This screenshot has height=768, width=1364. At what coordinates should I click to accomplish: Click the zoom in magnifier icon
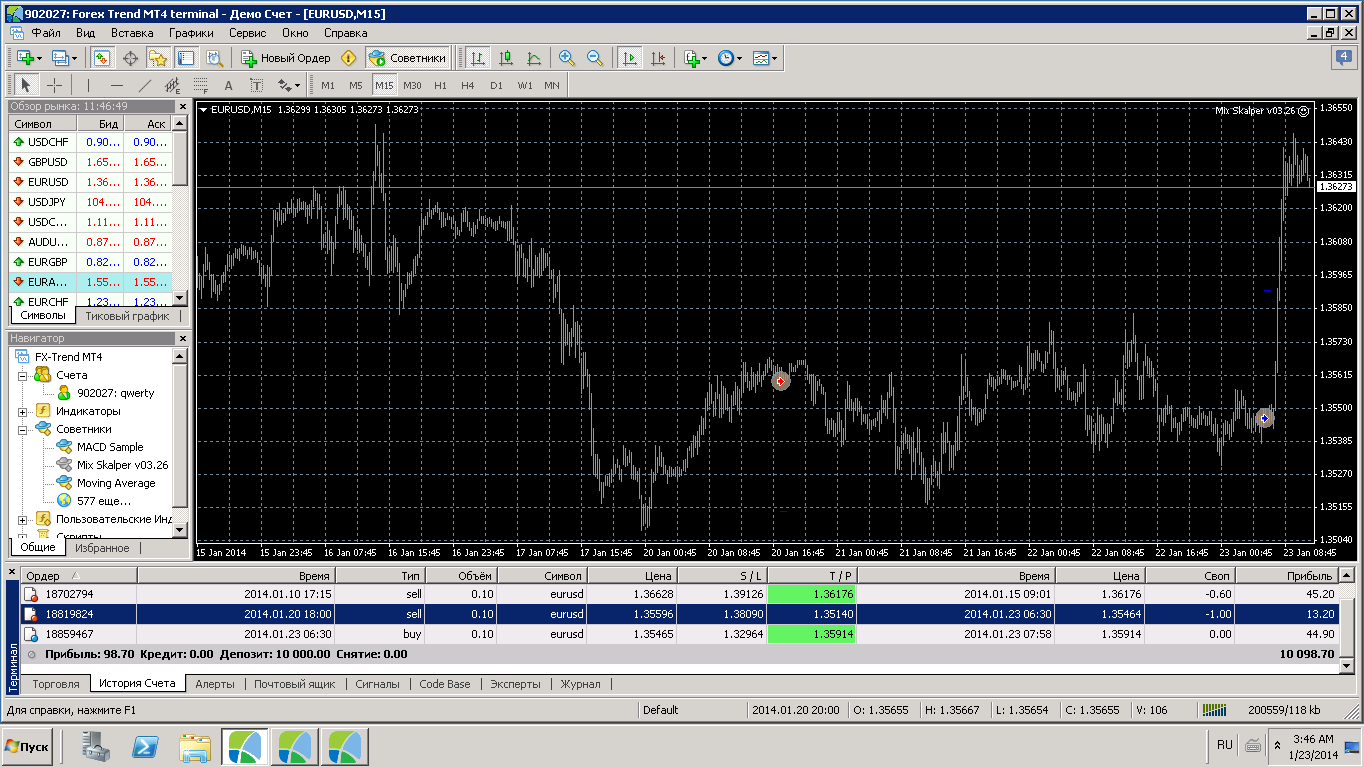tap(567, 58)
